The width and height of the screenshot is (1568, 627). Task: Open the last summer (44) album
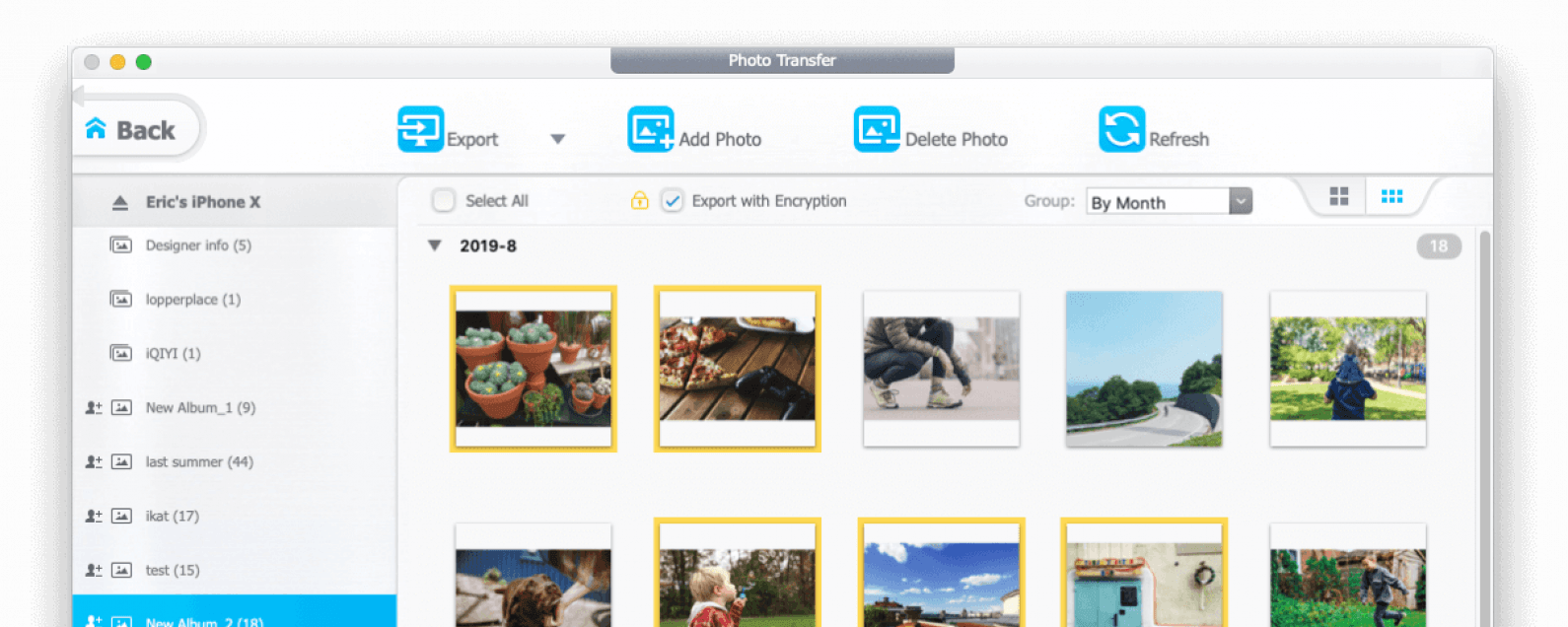point(235,461)
